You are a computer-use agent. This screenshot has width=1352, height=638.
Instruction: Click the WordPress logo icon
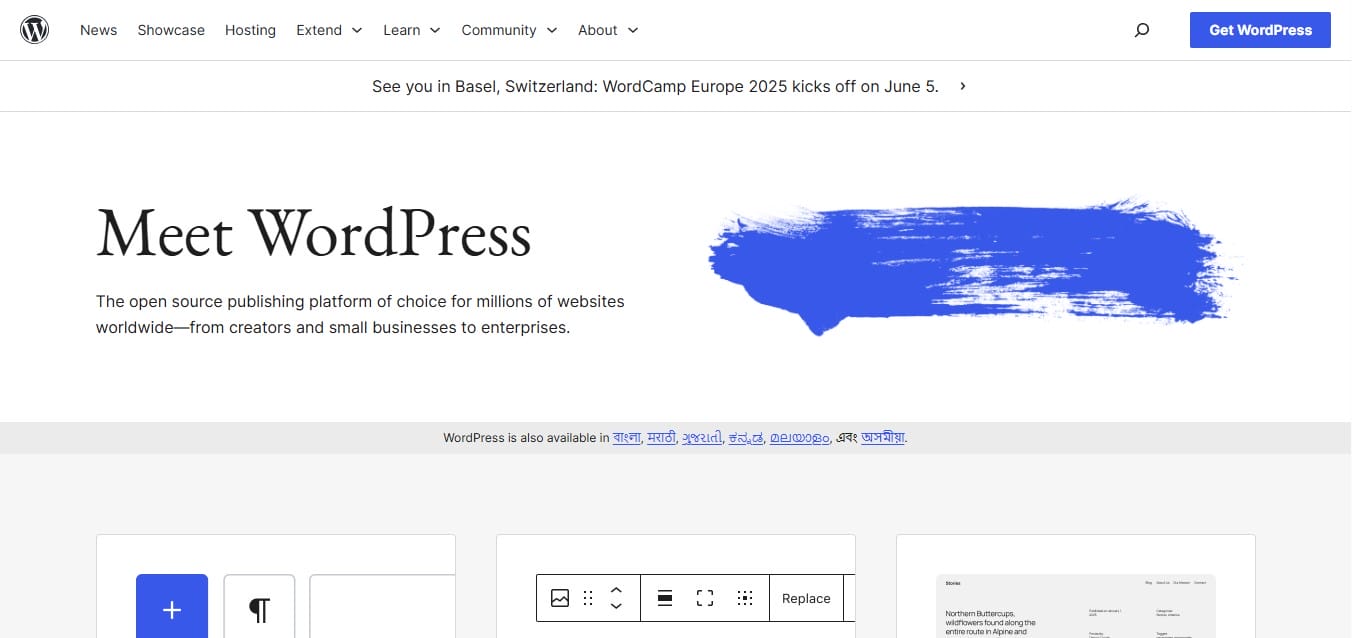point(35,29)
